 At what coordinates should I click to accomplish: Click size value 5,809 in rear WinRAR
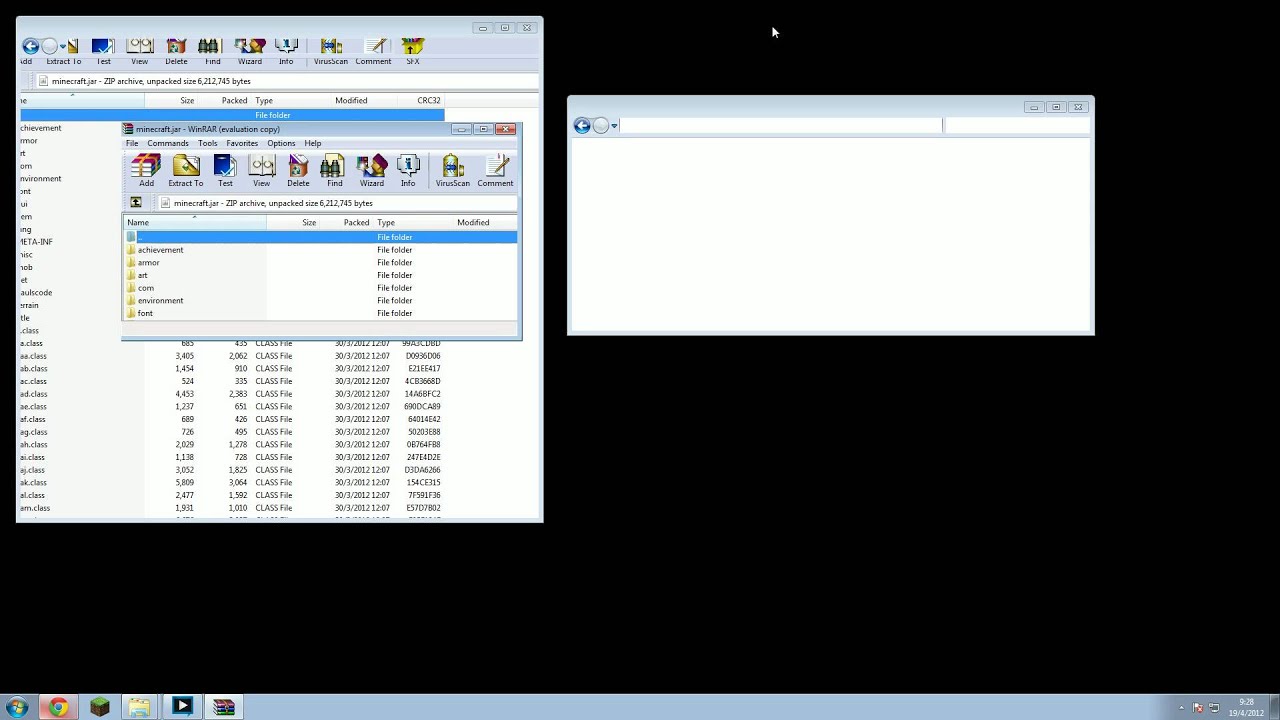pos(184,482)
